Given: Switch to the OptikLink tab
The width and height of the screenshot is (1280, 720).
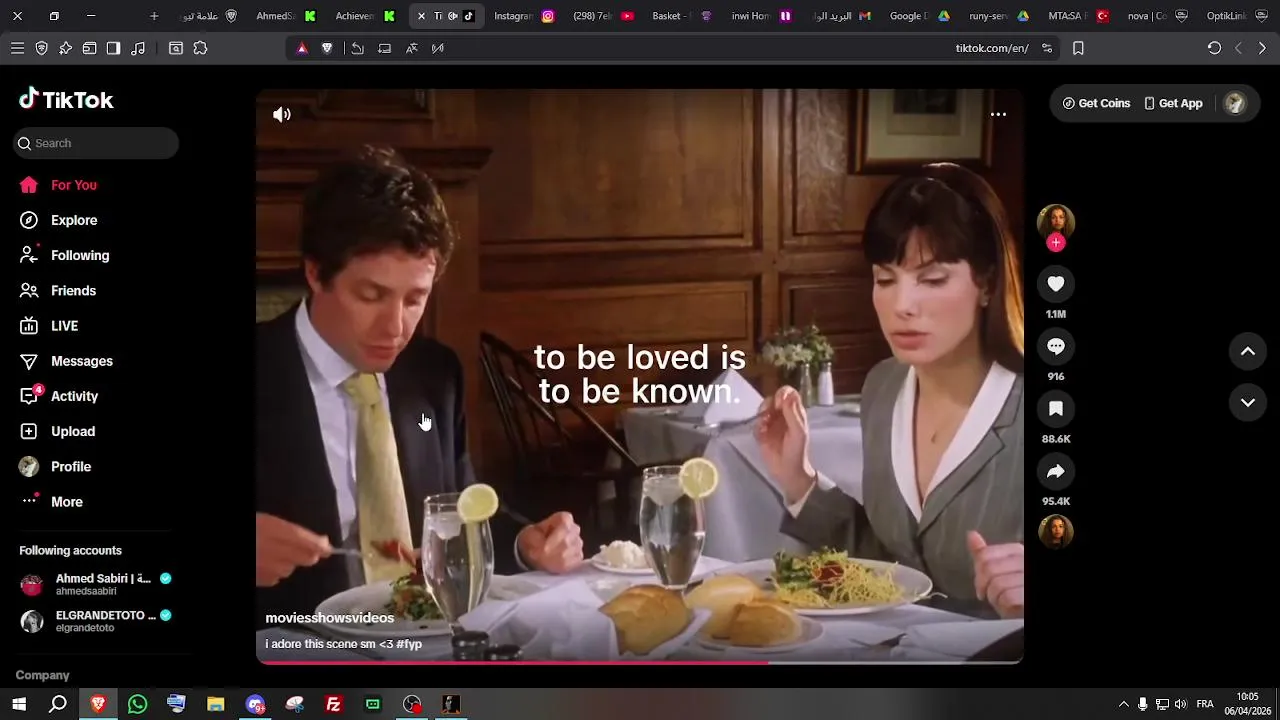Looking at the screenshot, I should pyautogui.click(x=1236, y=16).
